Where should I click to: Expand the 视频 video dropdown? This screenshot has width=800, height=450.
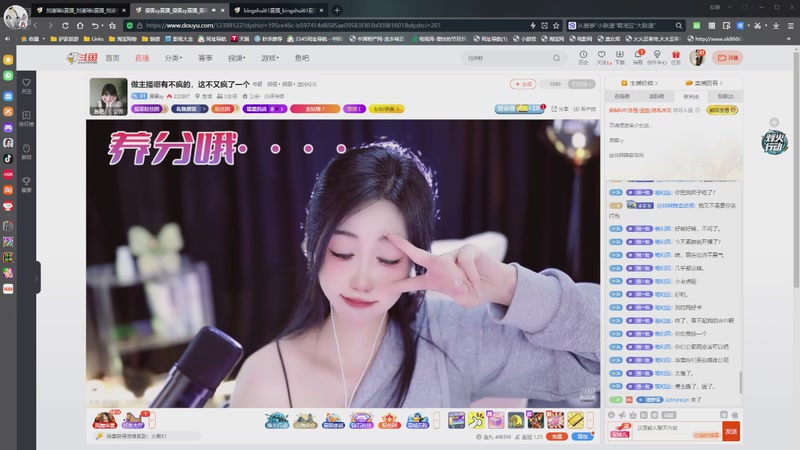tap(236, 58)
